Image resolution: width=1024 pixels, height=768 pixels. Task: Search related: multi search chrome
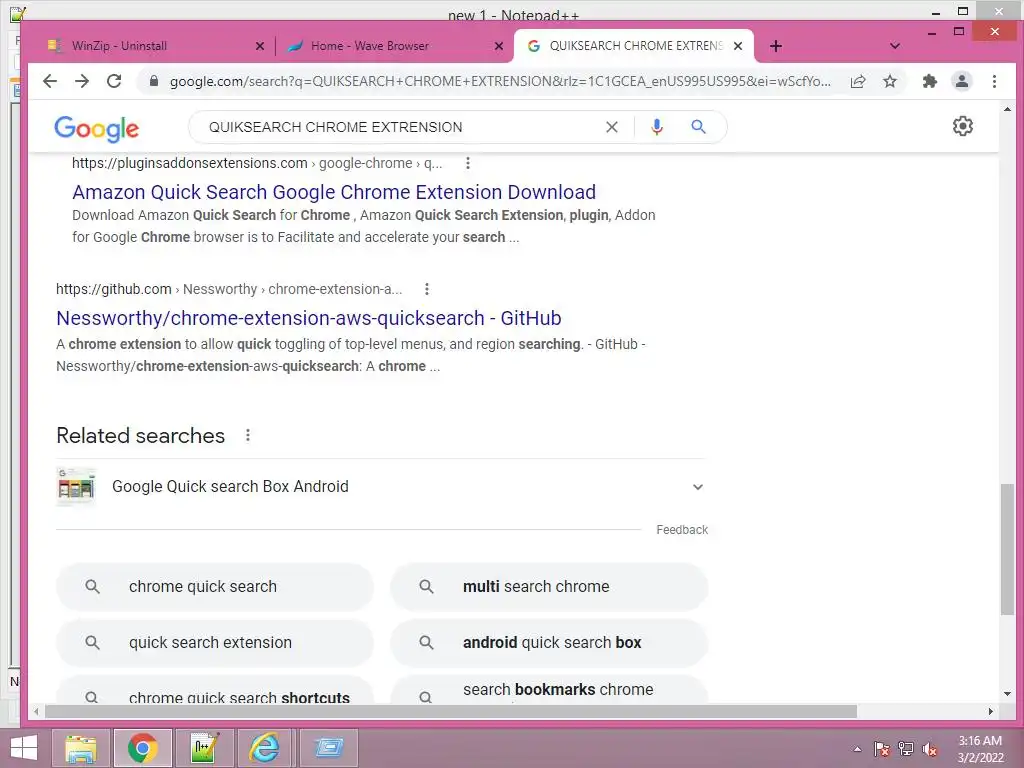[x=549, y=586]
